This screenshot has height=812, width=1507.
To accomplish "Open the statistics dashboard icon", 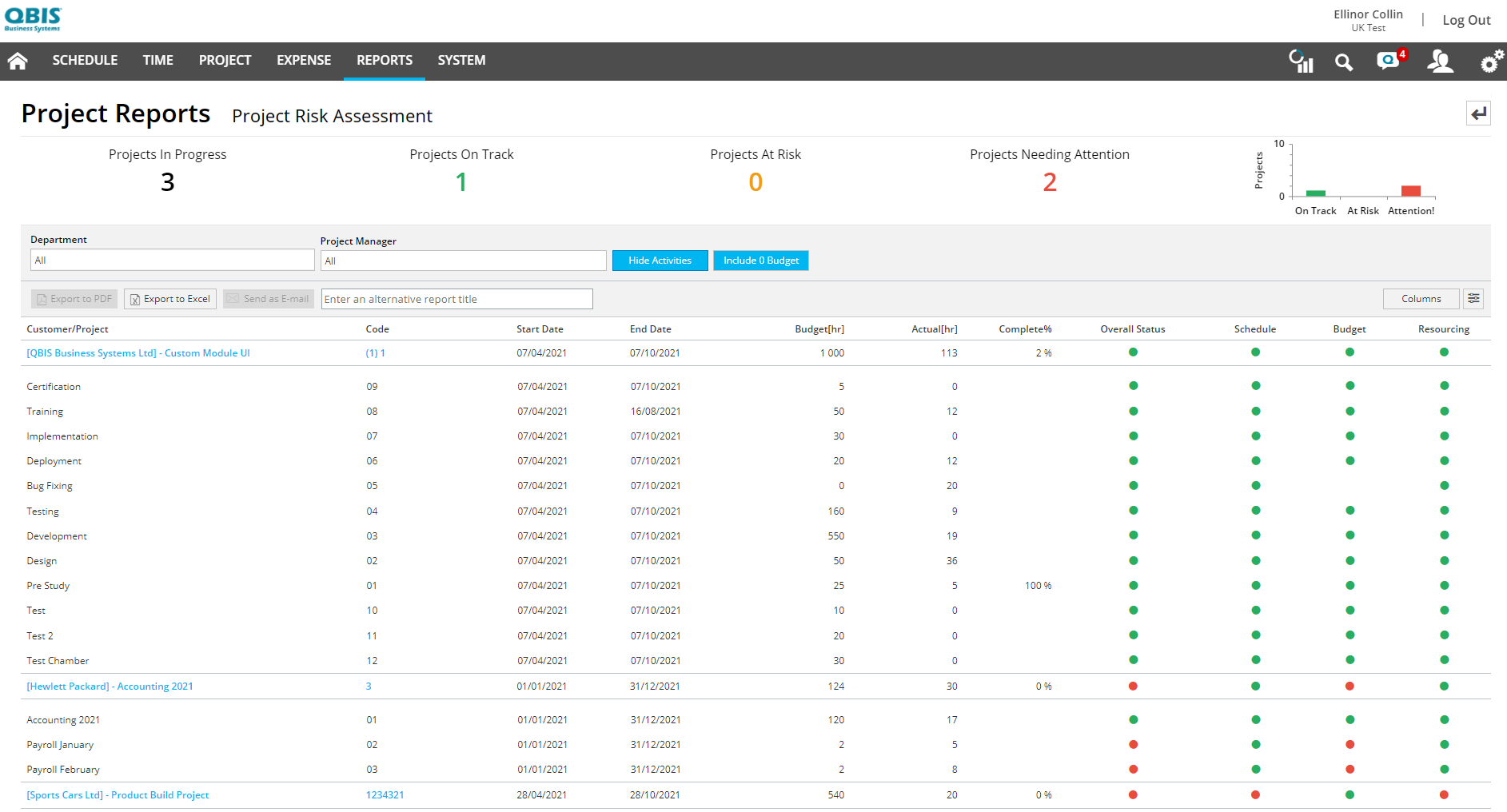I will (x=1301, y=62).
